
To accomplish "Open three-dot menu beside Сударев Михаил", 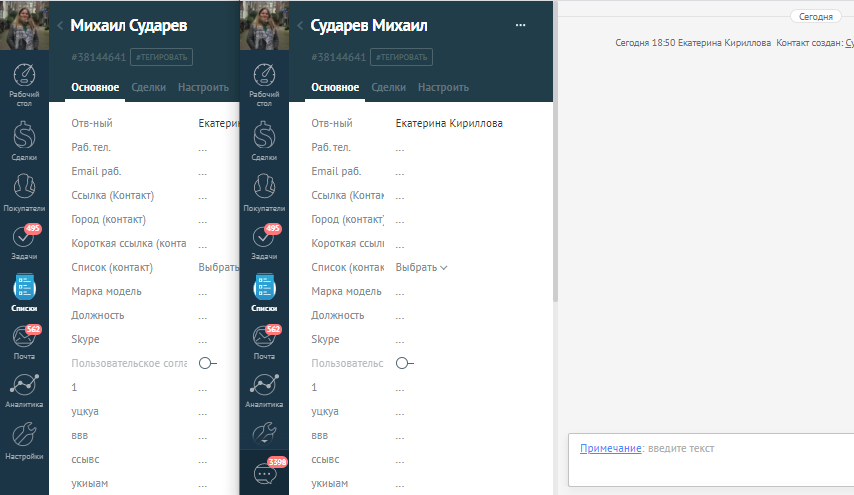I will pos(520,25).
